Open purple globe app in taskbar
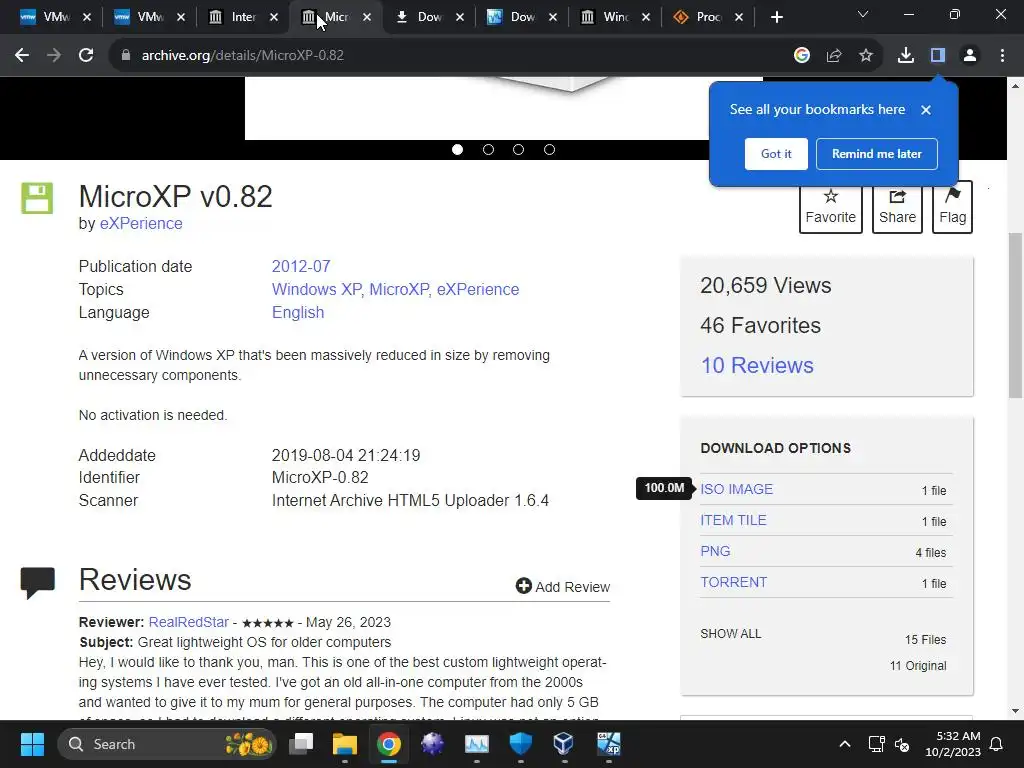This screenshot has width=1024, height=768. click(x=432, y=744)
